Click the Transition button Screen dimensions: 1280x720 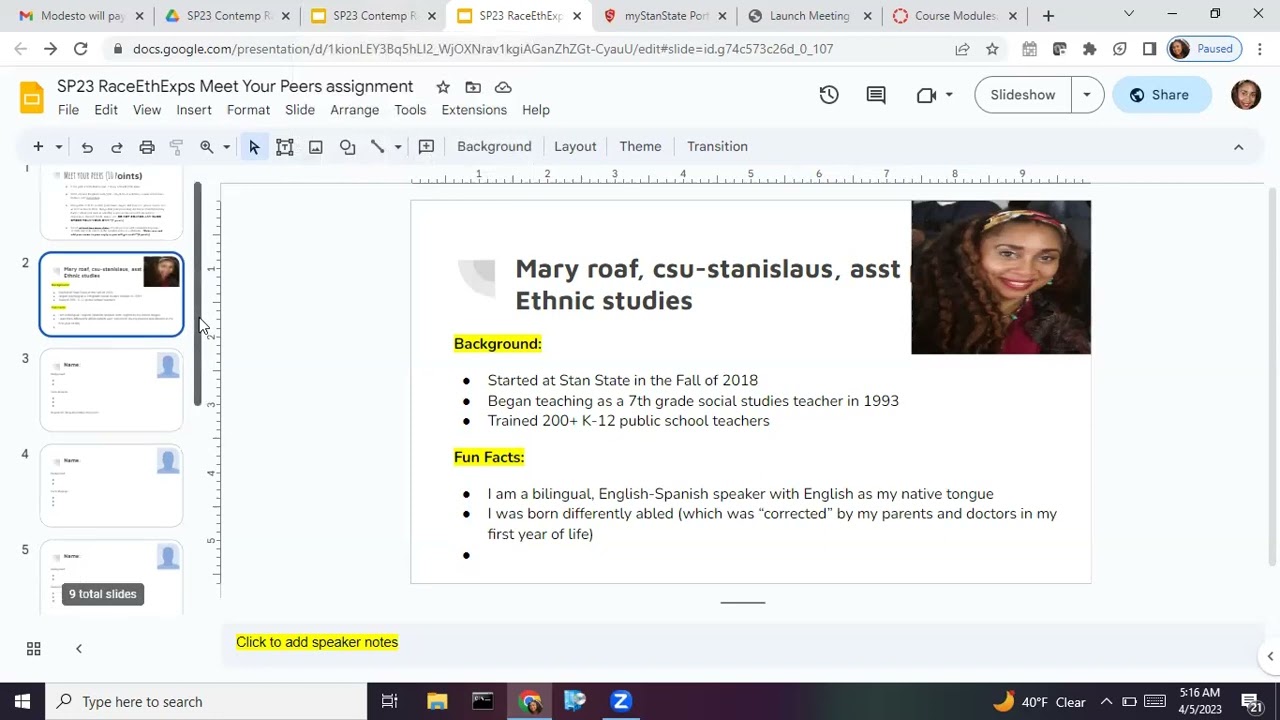(x=717, y=147)
